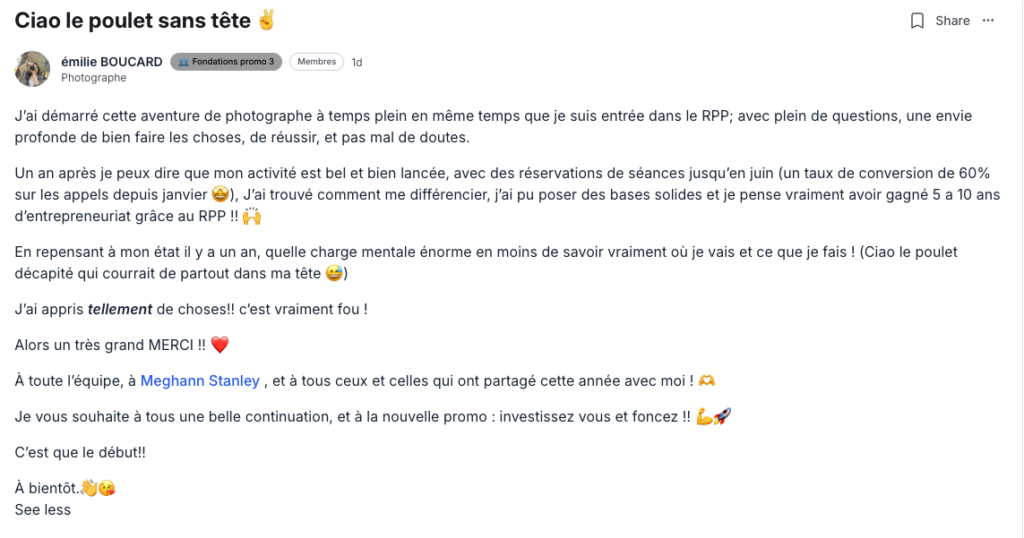Click émilie BOUCARD's profile avatar

(33, 69)
